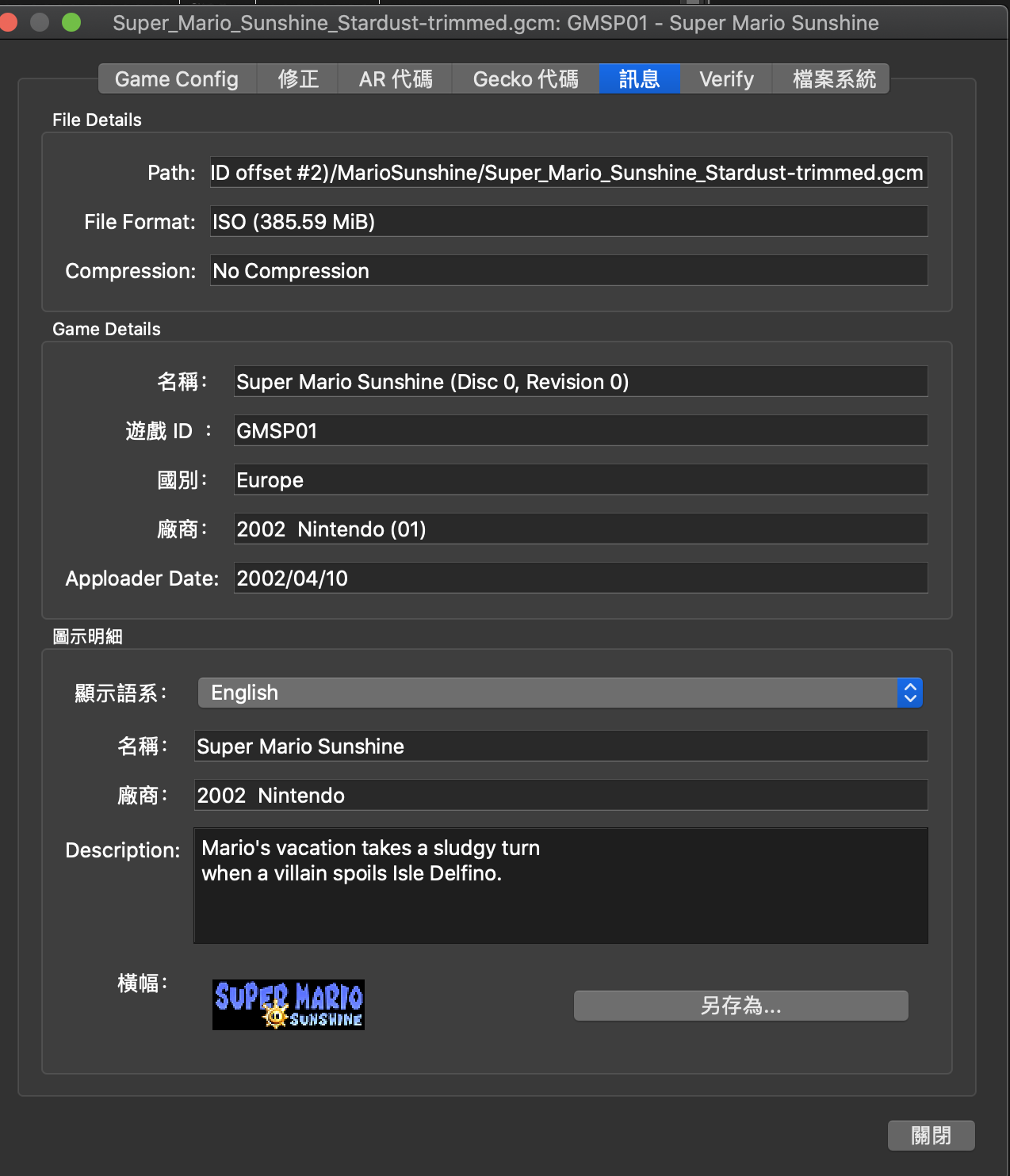Click the Compression field showing No Compression
The width and height of the screenshot is (1010, 1176).
(568, 271)
